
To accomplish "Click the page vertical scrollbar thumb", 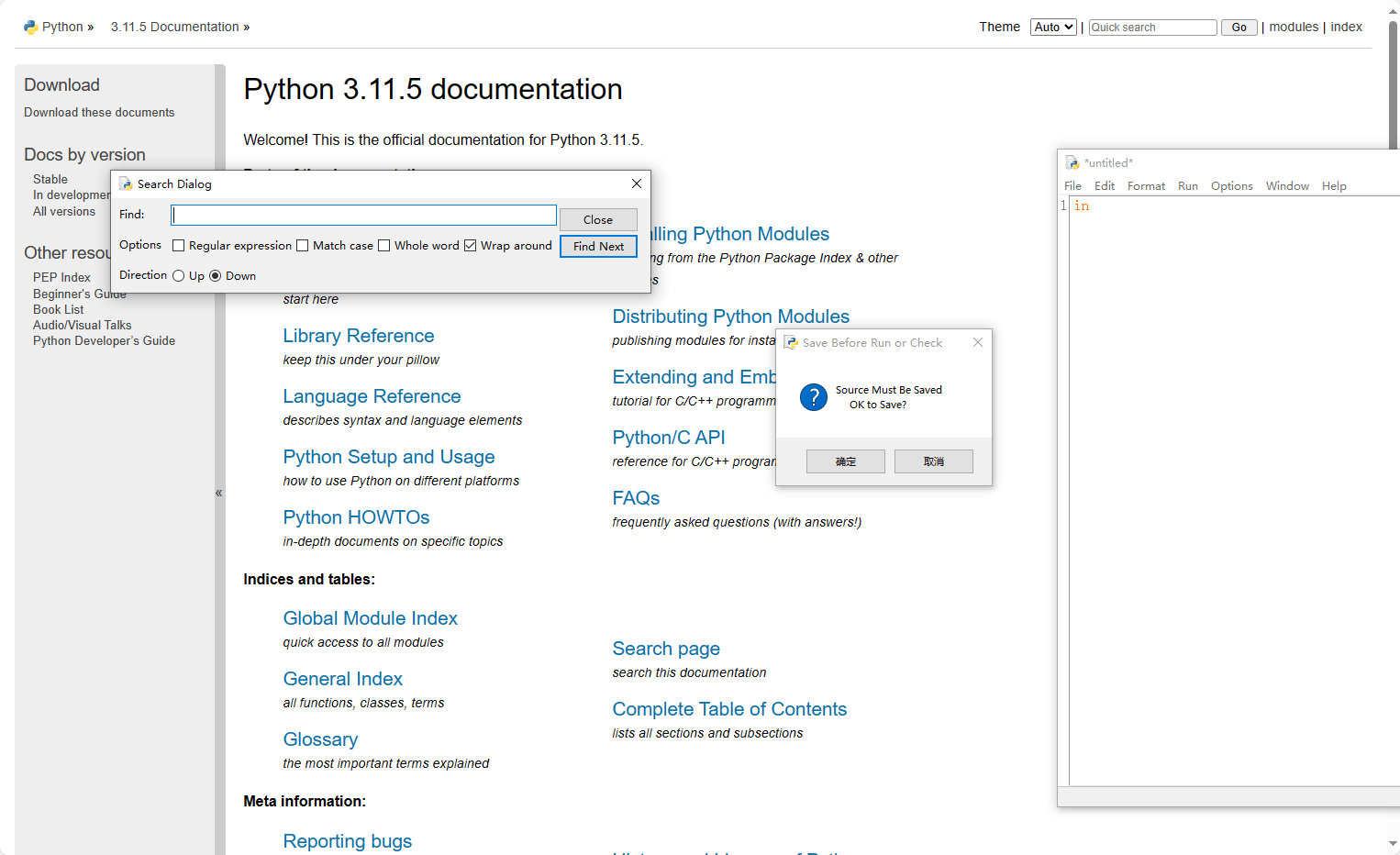I will tap(1394, 84).
